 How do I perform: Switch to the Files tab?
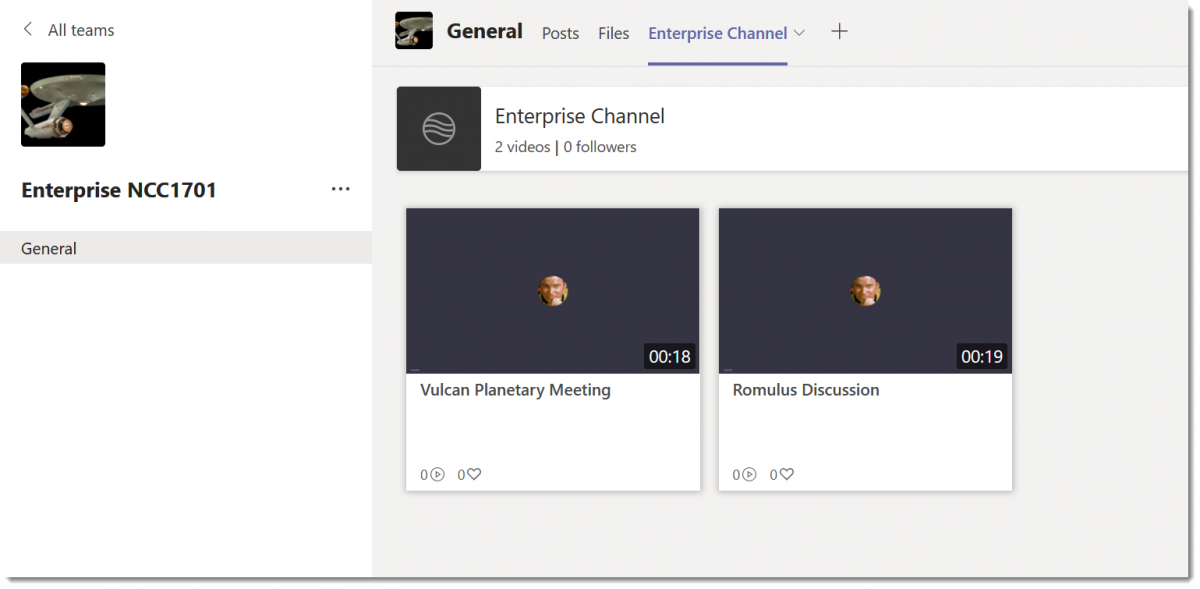(613, 33)
